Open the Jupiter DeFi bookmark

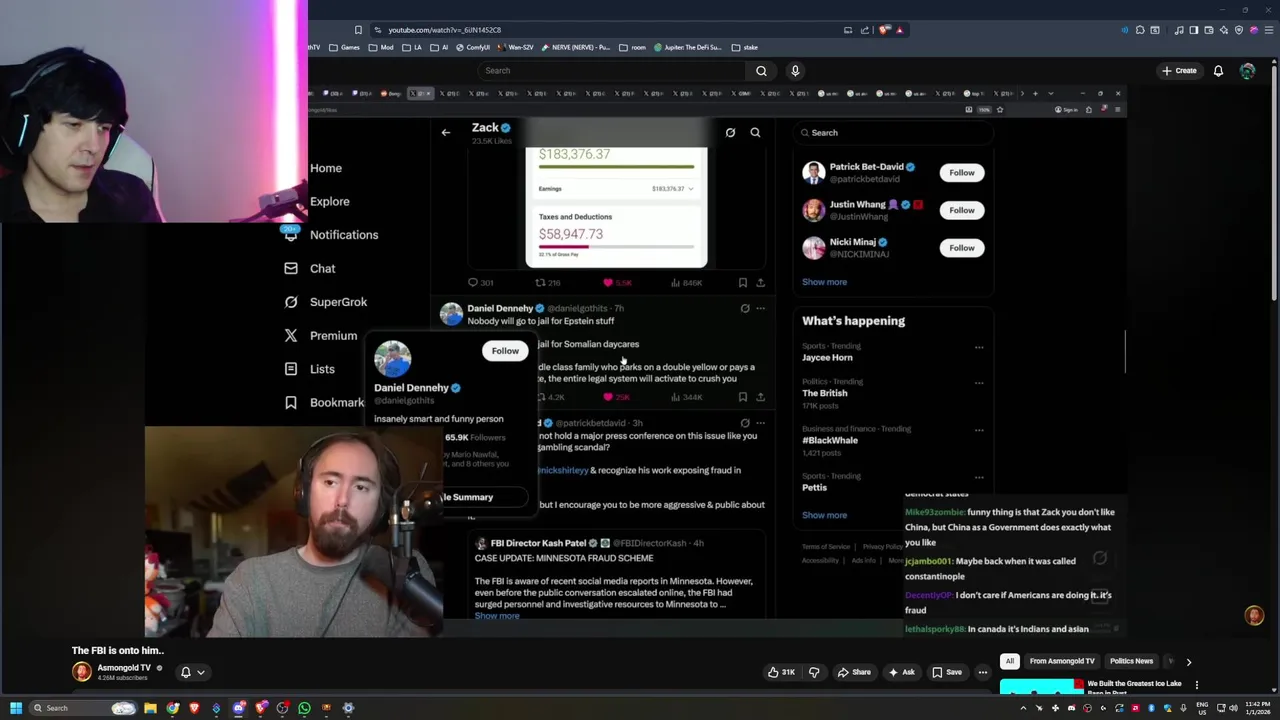[x=688, y=47]
